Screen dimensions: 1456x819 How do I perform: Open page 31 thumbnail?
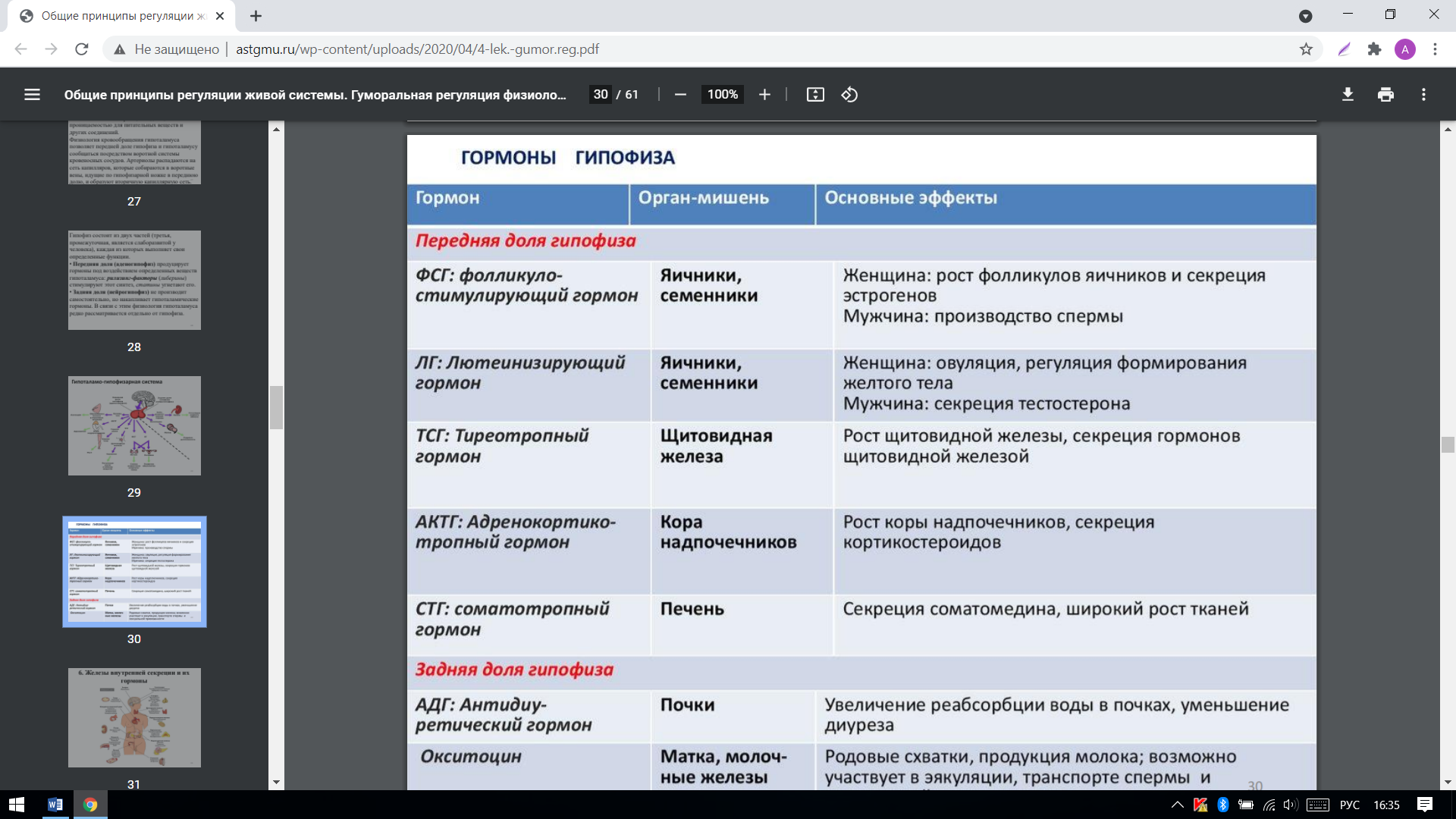[134, 717]
